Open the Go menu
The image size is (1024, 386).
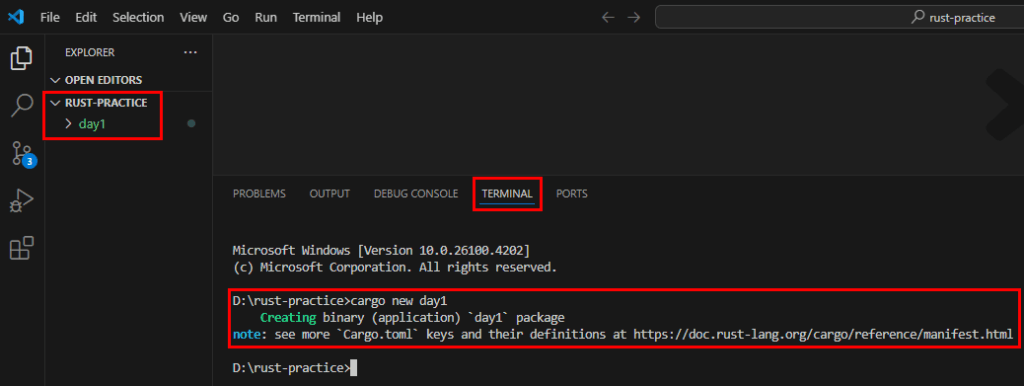point(231,18)
